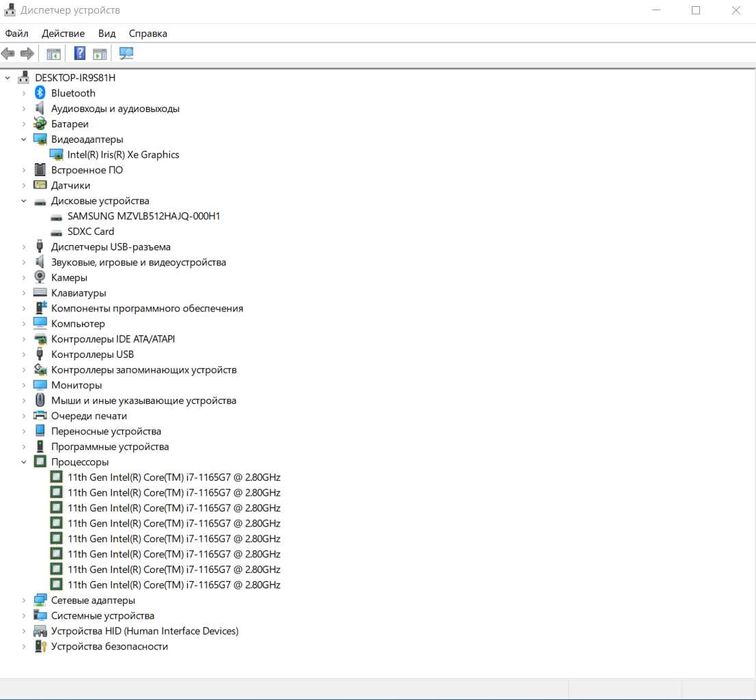Expand the Системные устройства category
This screenshot has height=700, width=756.
click(24, 616)
